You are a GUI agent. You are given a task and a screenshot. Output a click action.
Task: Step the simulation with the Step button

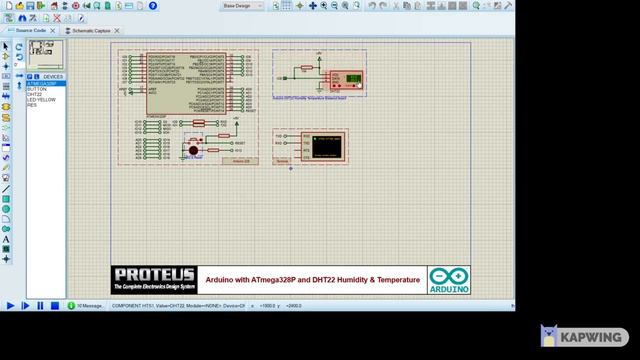(25, 305)
